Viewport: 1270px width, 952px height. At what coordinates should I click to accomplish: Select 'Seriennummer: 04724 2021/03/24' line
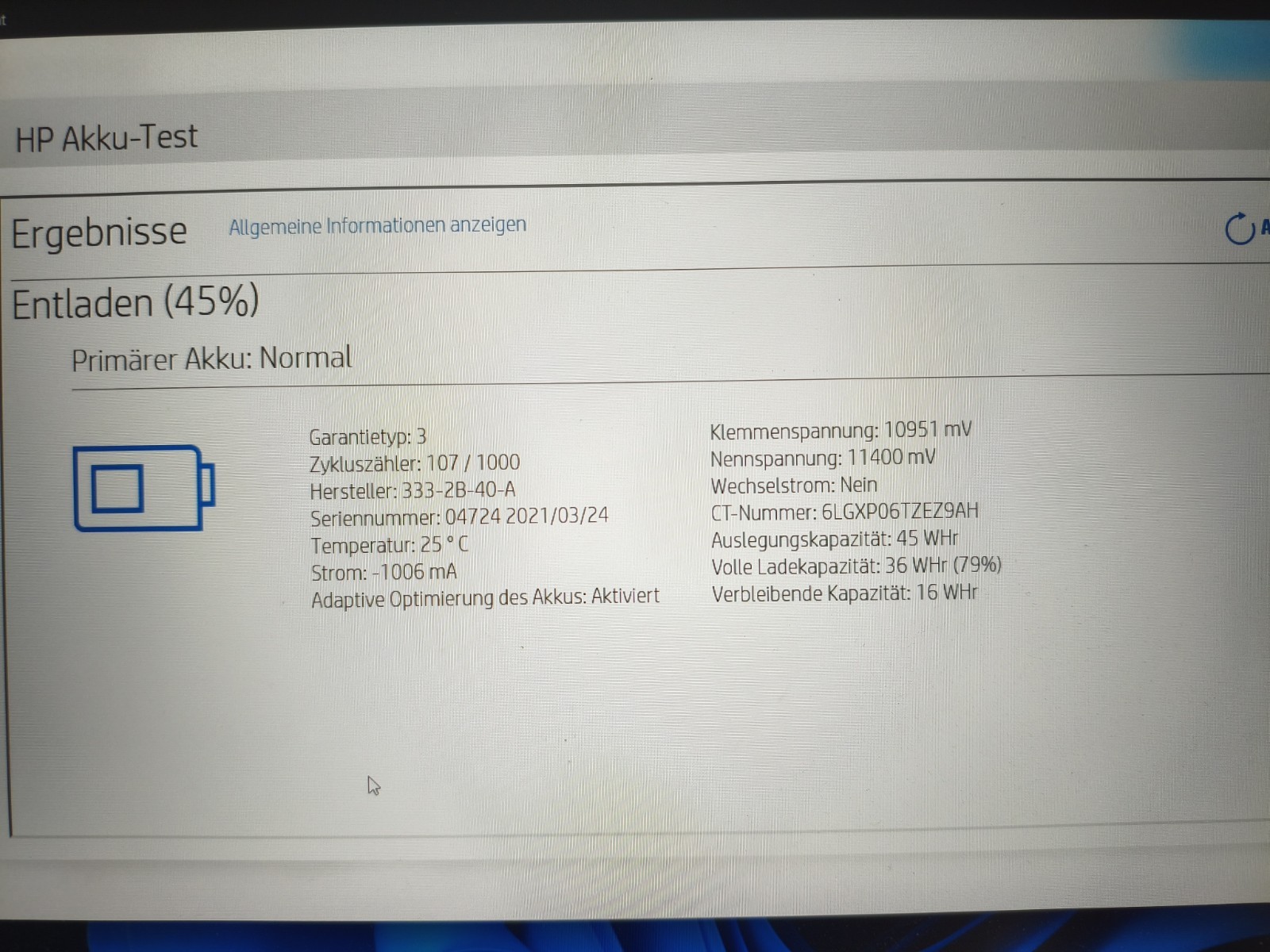click(x=460, y=517)
